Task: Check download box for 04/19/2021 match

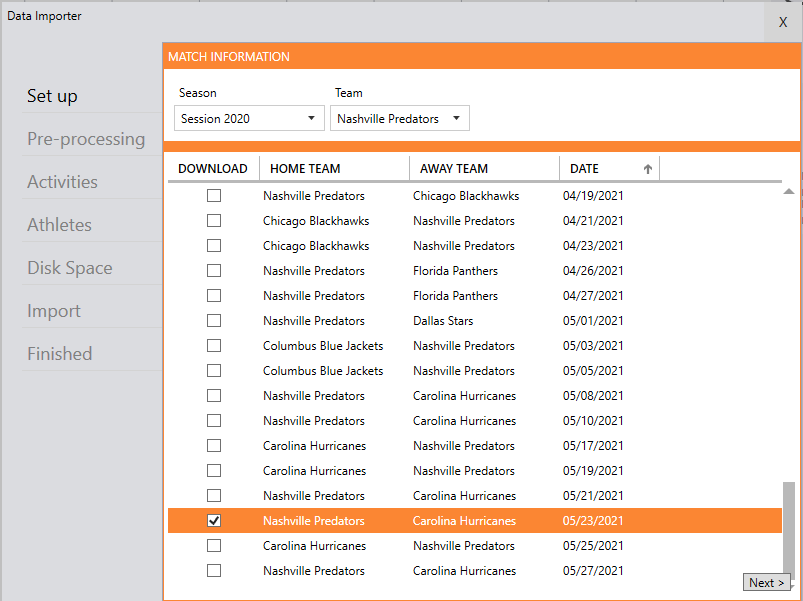Action: [214, 196]
